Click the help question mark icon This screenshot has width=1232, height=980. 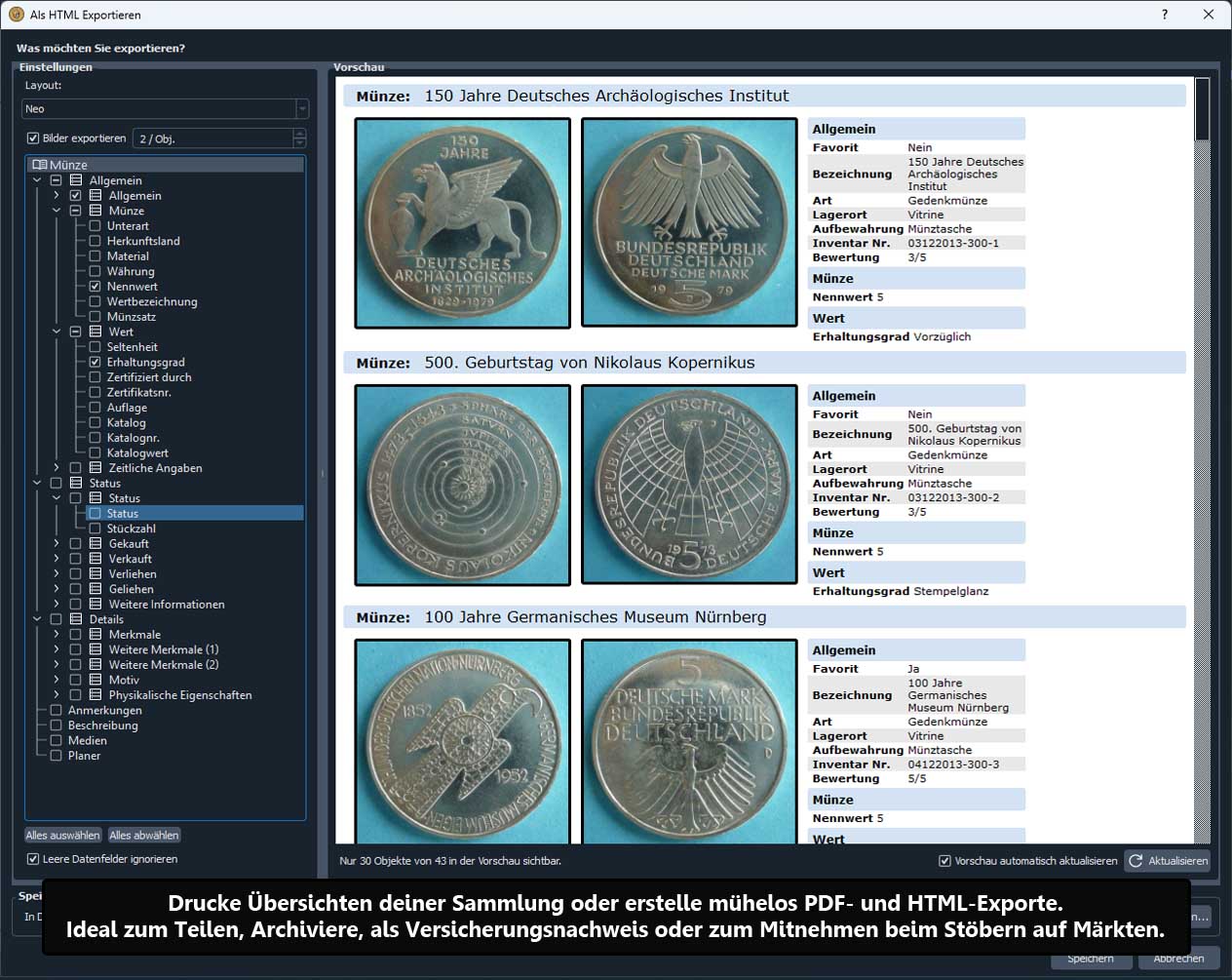click(1164, 15)
